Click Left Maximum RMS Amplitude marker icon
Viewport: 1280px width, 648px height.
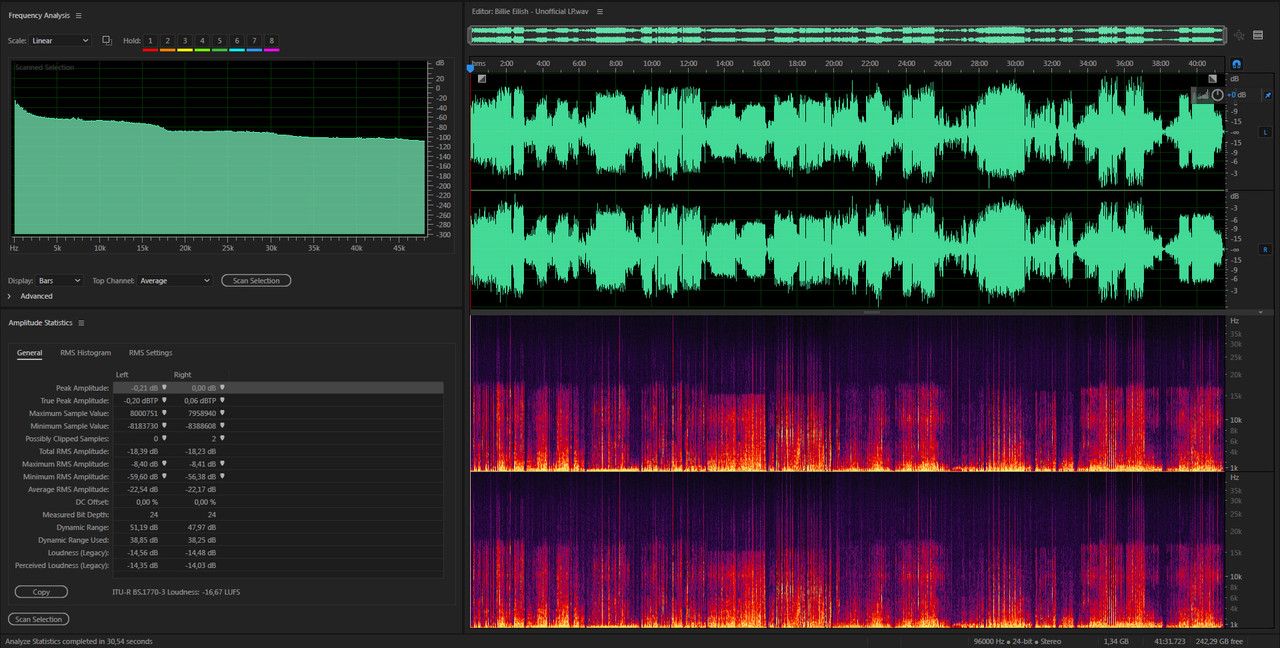pos(165,464)
